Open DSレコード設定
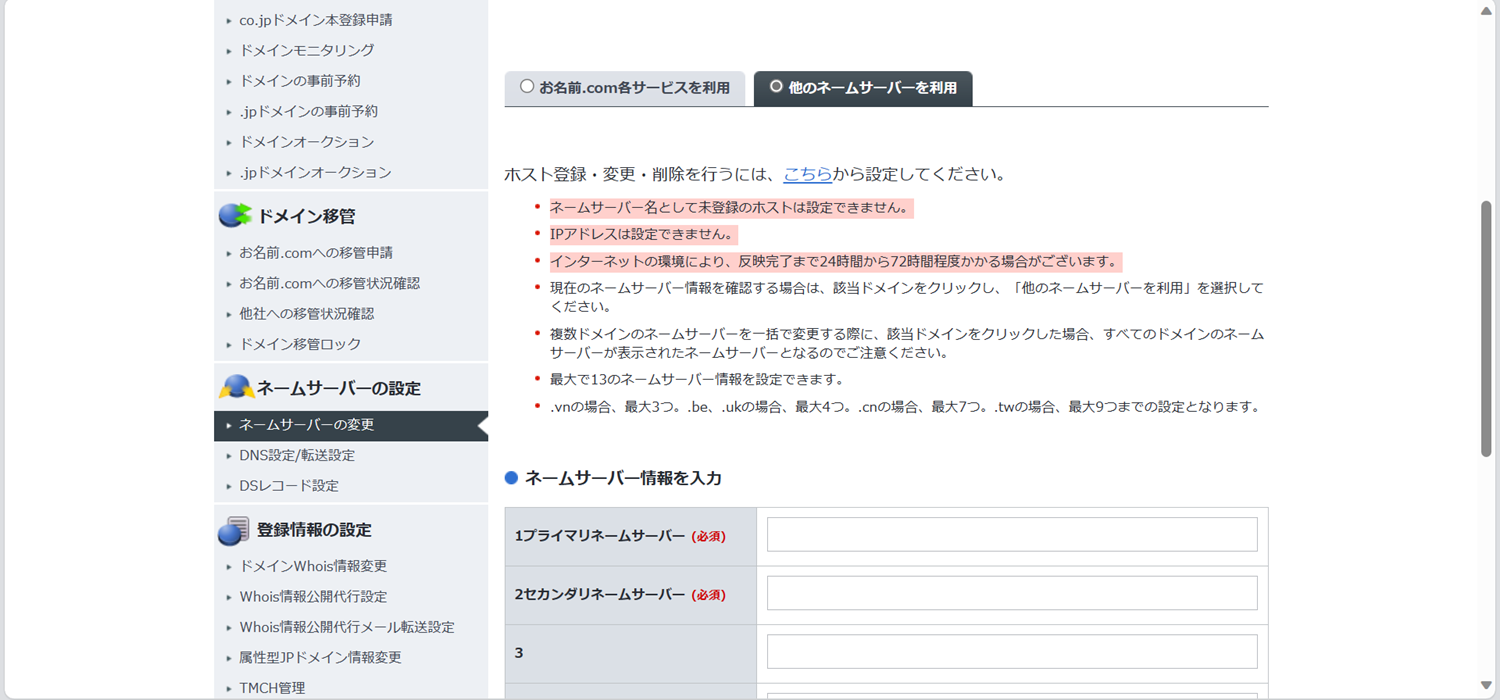The height and width of the screenshot is (700, 1500). [x=289, y=486]
